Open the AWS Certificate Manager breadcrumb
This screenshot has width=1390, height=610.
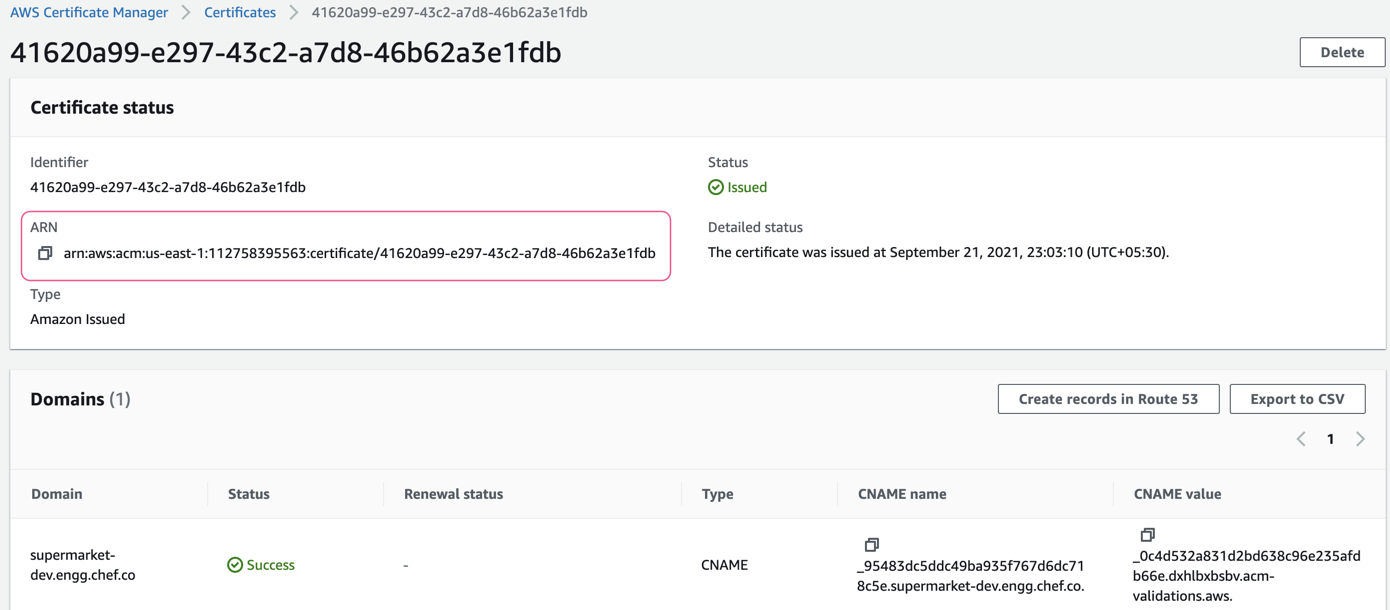[89, 12]
